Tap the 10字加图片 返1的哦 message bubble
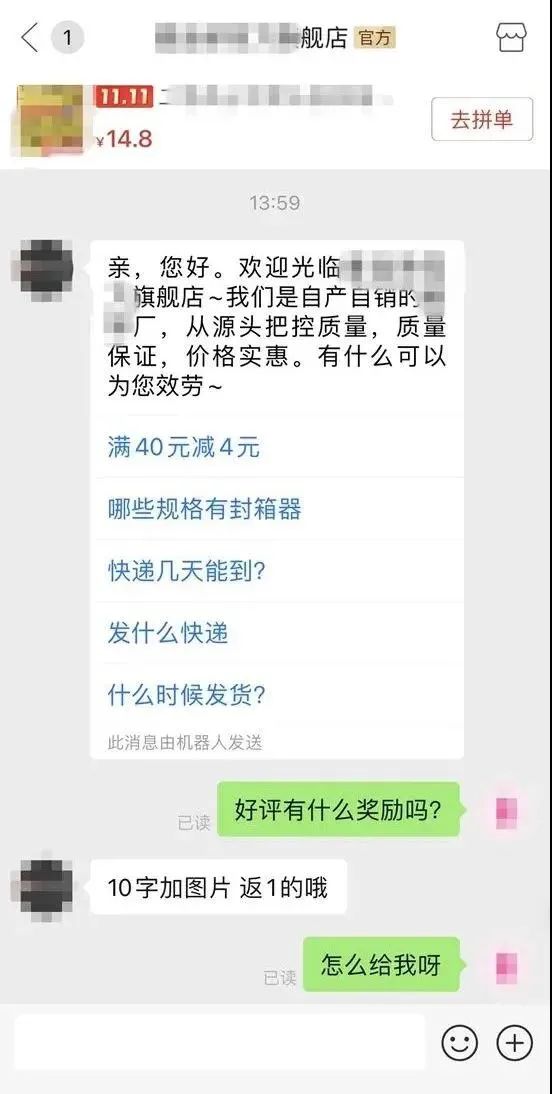The image size is (552, 1094). (218, 887)
